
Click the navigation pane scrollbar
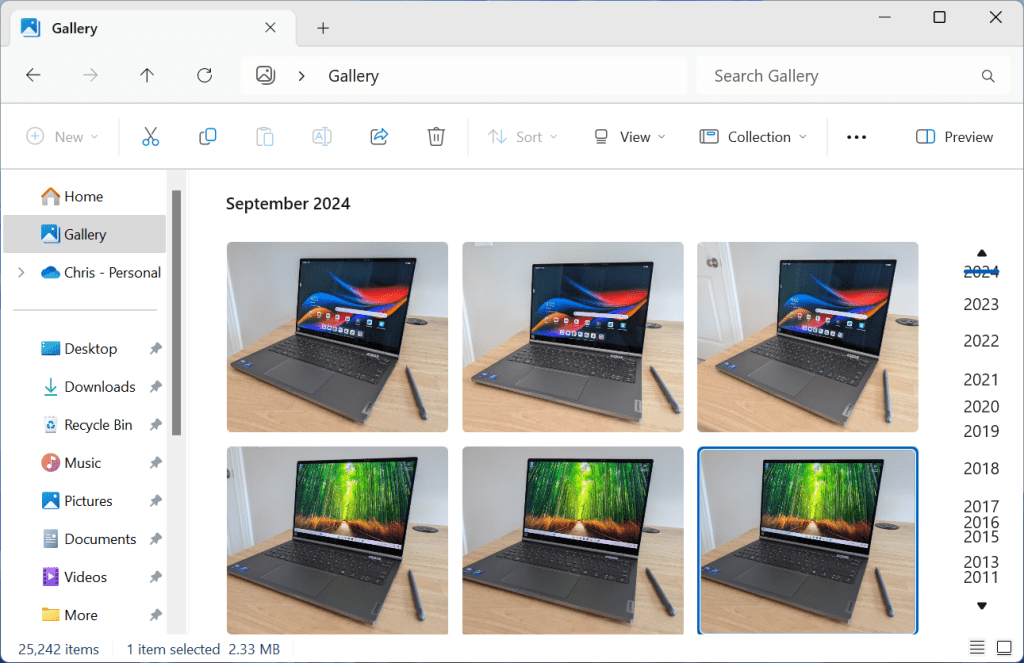click(x=176, y=313)
